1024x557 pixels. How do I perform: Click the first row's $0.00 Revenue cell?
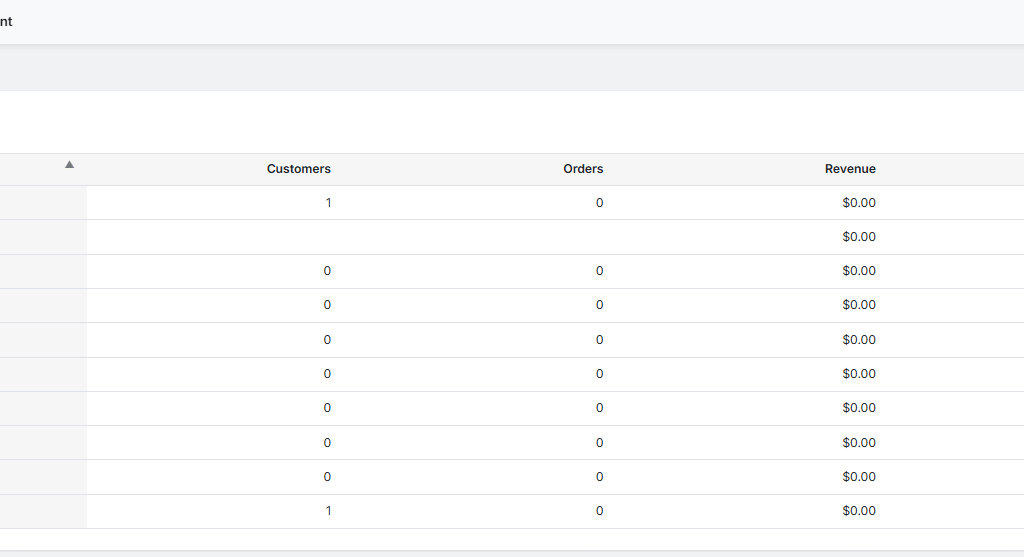point(859,203)
